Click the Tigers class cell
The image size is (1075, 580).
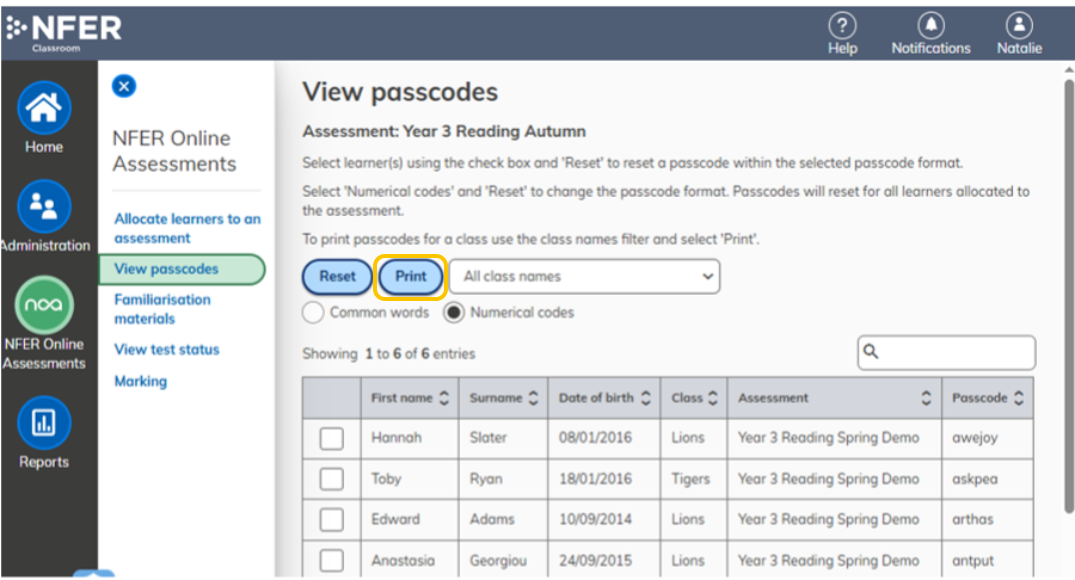(690, 479)
